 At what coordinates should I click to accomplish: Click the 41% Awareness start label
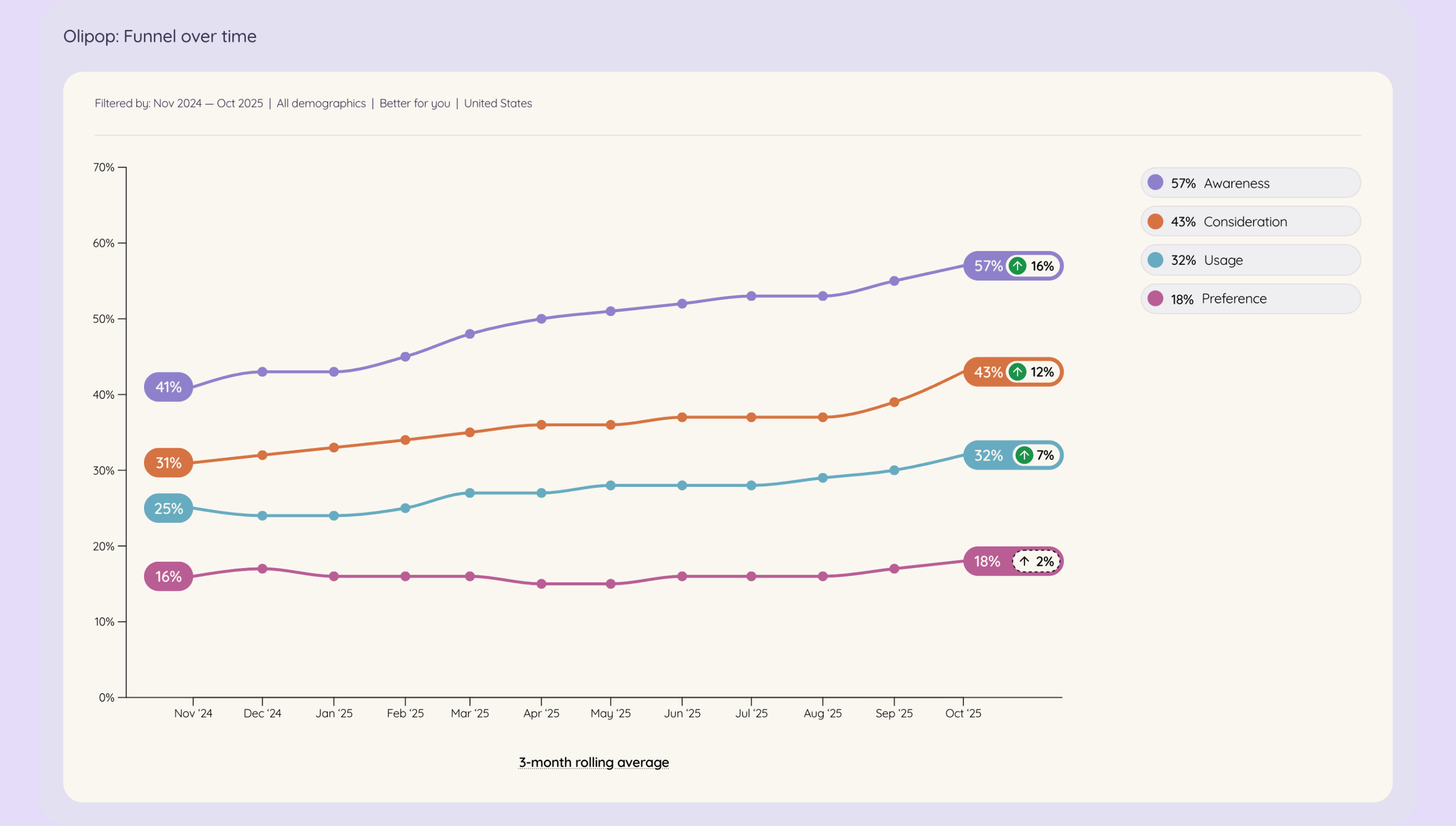tap(168, 387)
